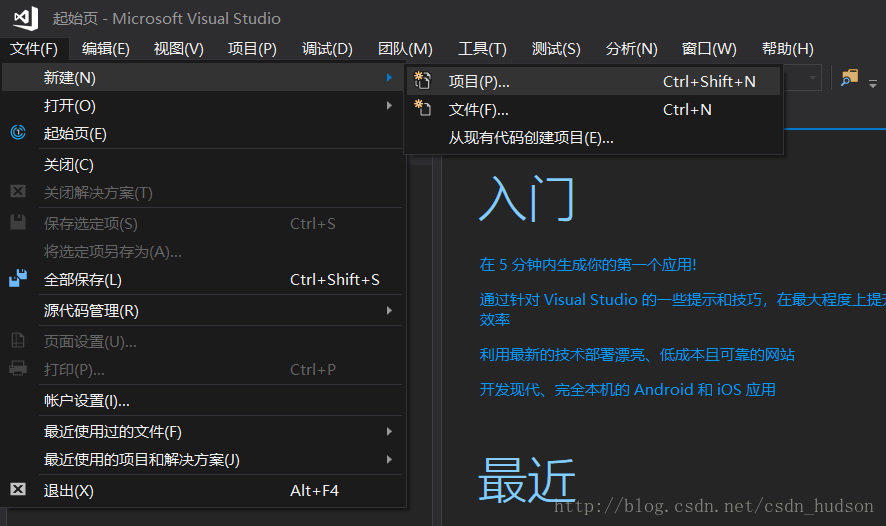Open the 测试(S) menu

point(556,49)
